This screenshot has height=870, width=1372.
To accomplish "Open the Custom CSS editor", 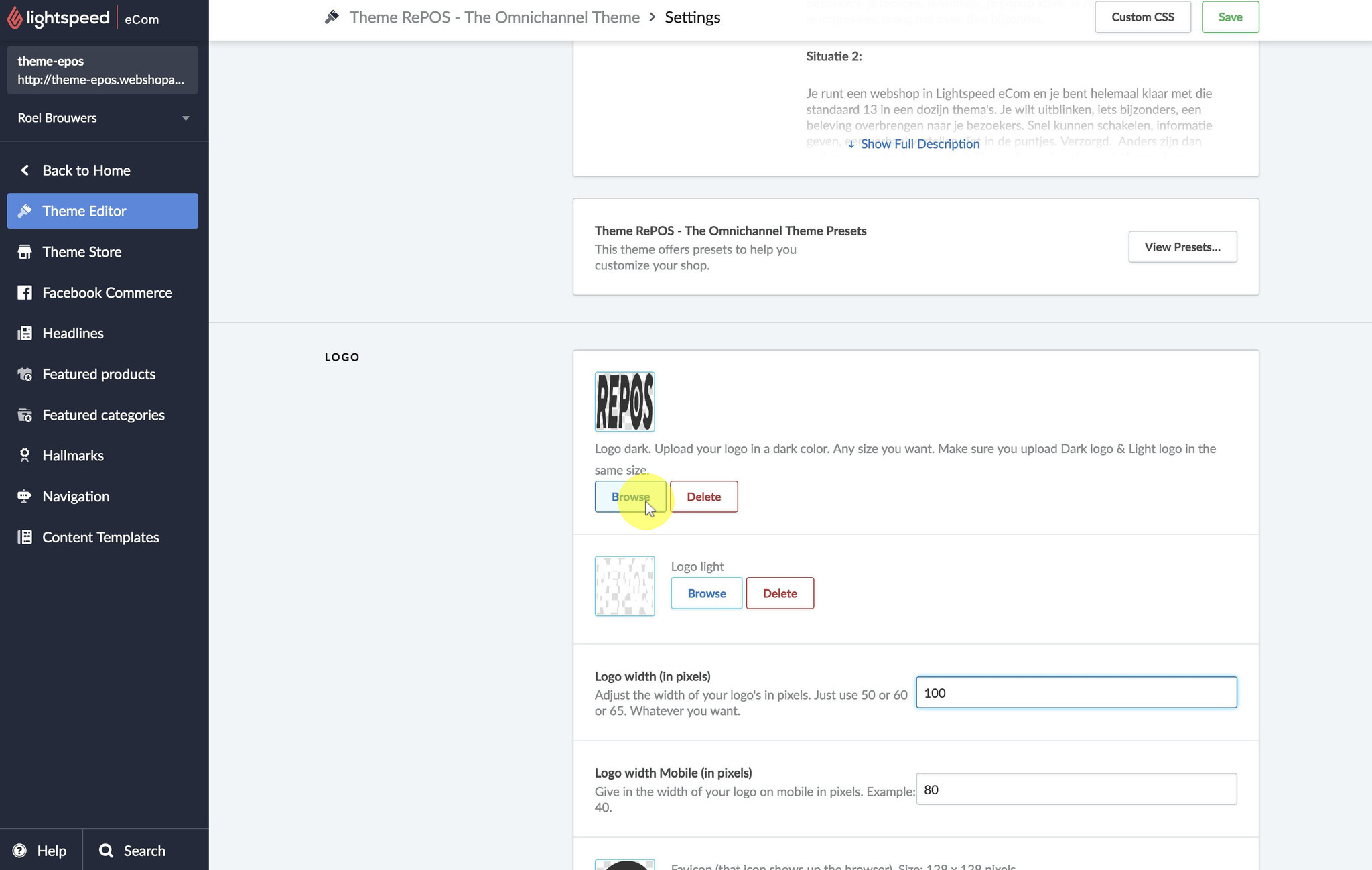I will pos(1142,17).
